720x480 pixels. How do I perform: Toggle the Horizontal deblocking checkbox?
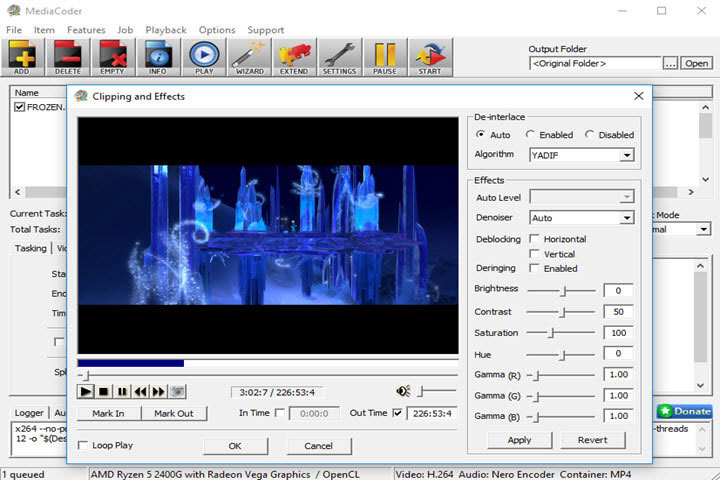[535, 240]
